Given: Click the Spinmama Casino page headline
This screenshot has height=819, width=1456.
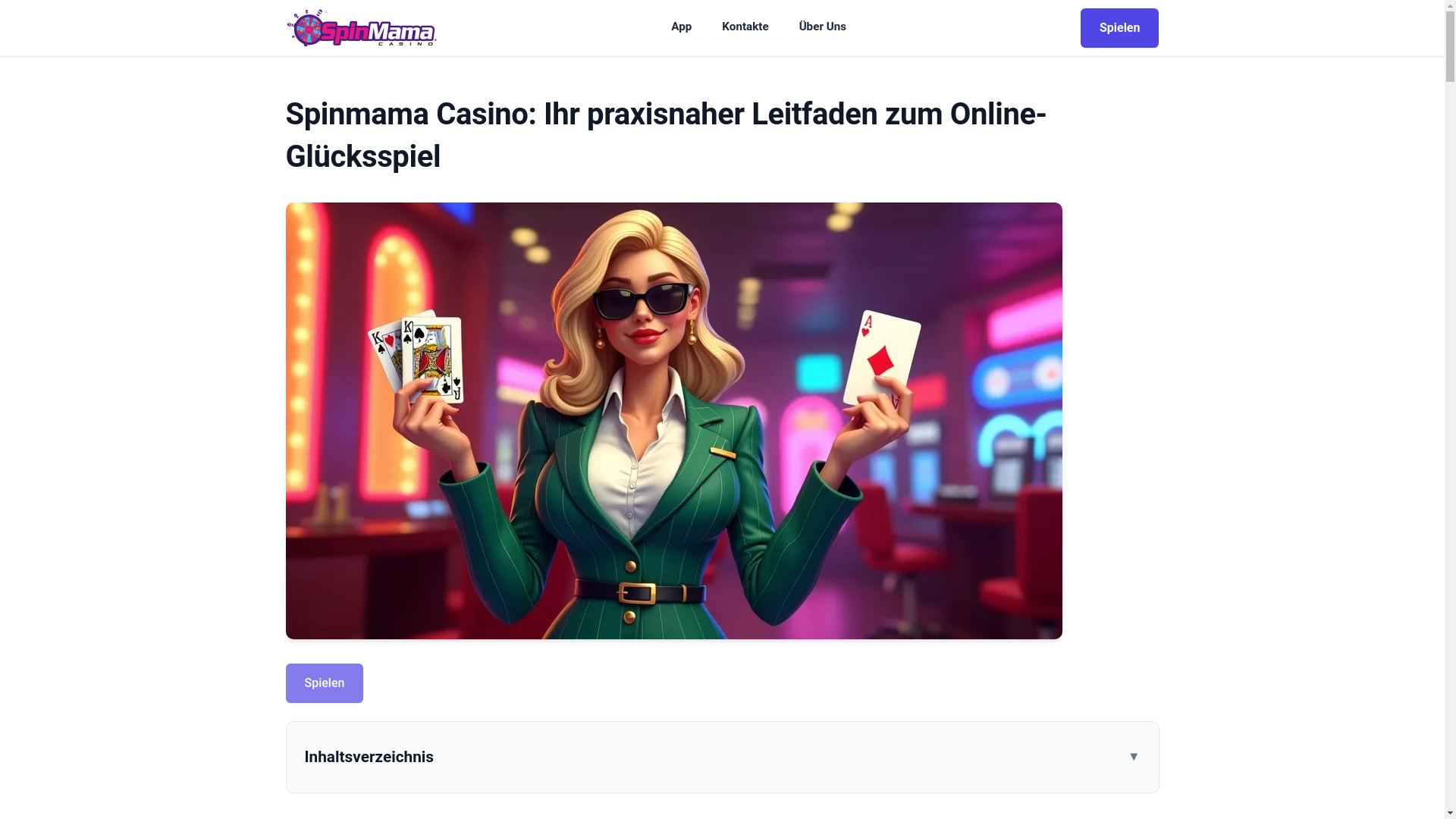Looking at the screenshot, I should click(666, 135).
